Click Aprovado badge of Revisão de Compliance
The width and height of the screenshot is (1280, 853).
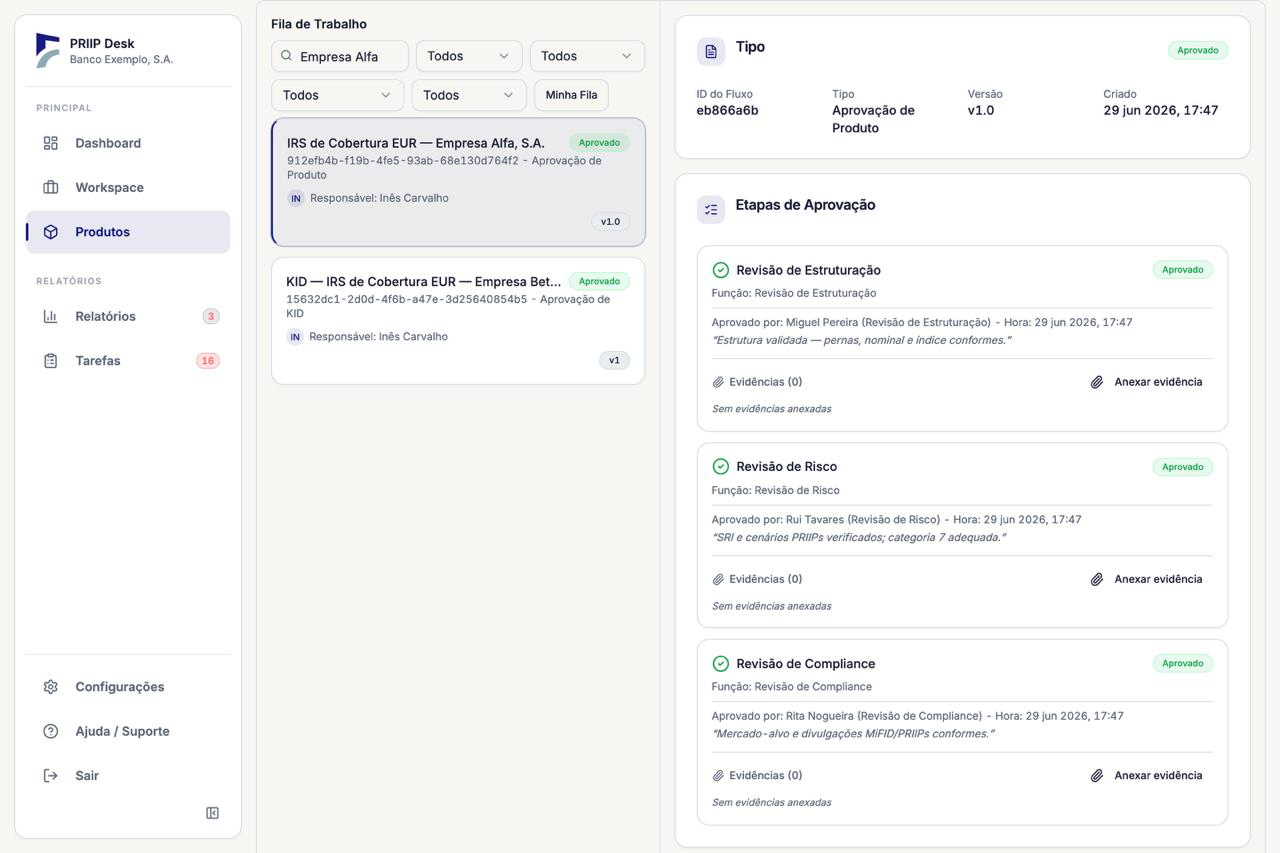tap(1183, 663)
